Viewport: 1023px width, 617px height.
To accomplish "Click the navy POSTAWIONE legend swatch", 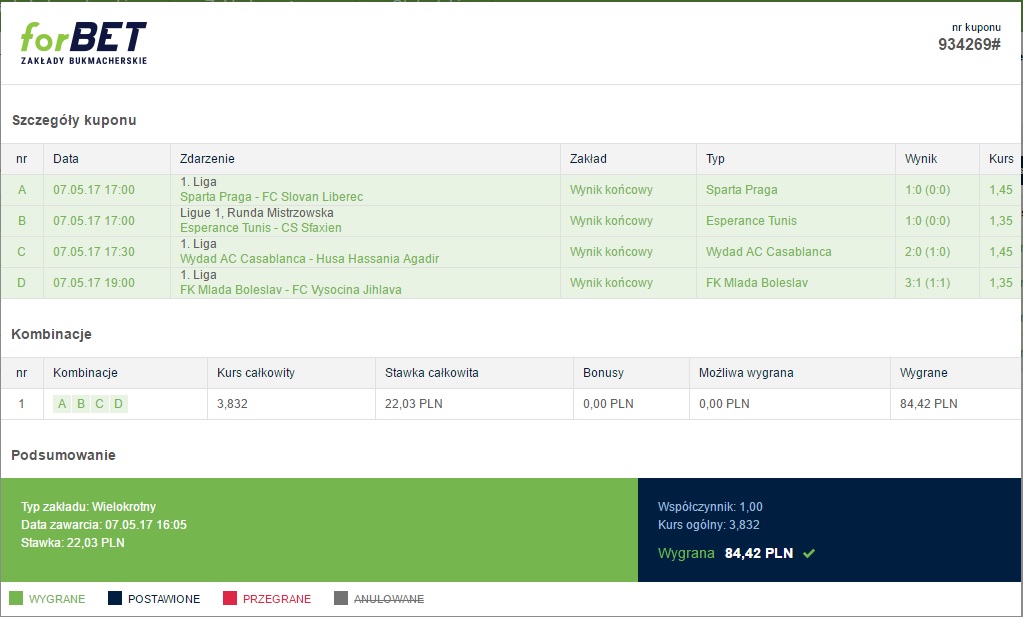I will click(115, 598).
